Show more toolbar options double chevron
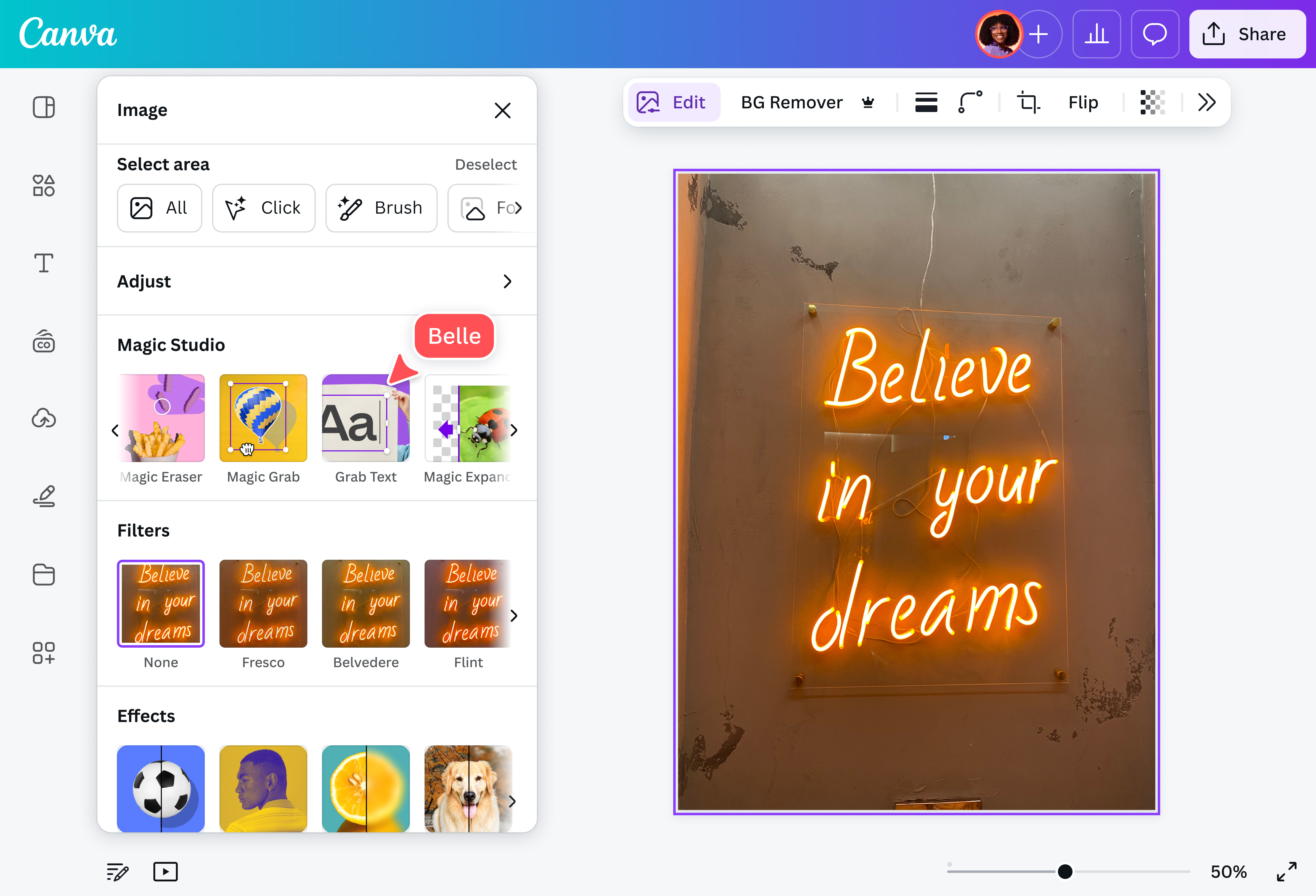The height and width of the screenshot is (896, 1316). pyautogui.click(x=1206, y=103)
